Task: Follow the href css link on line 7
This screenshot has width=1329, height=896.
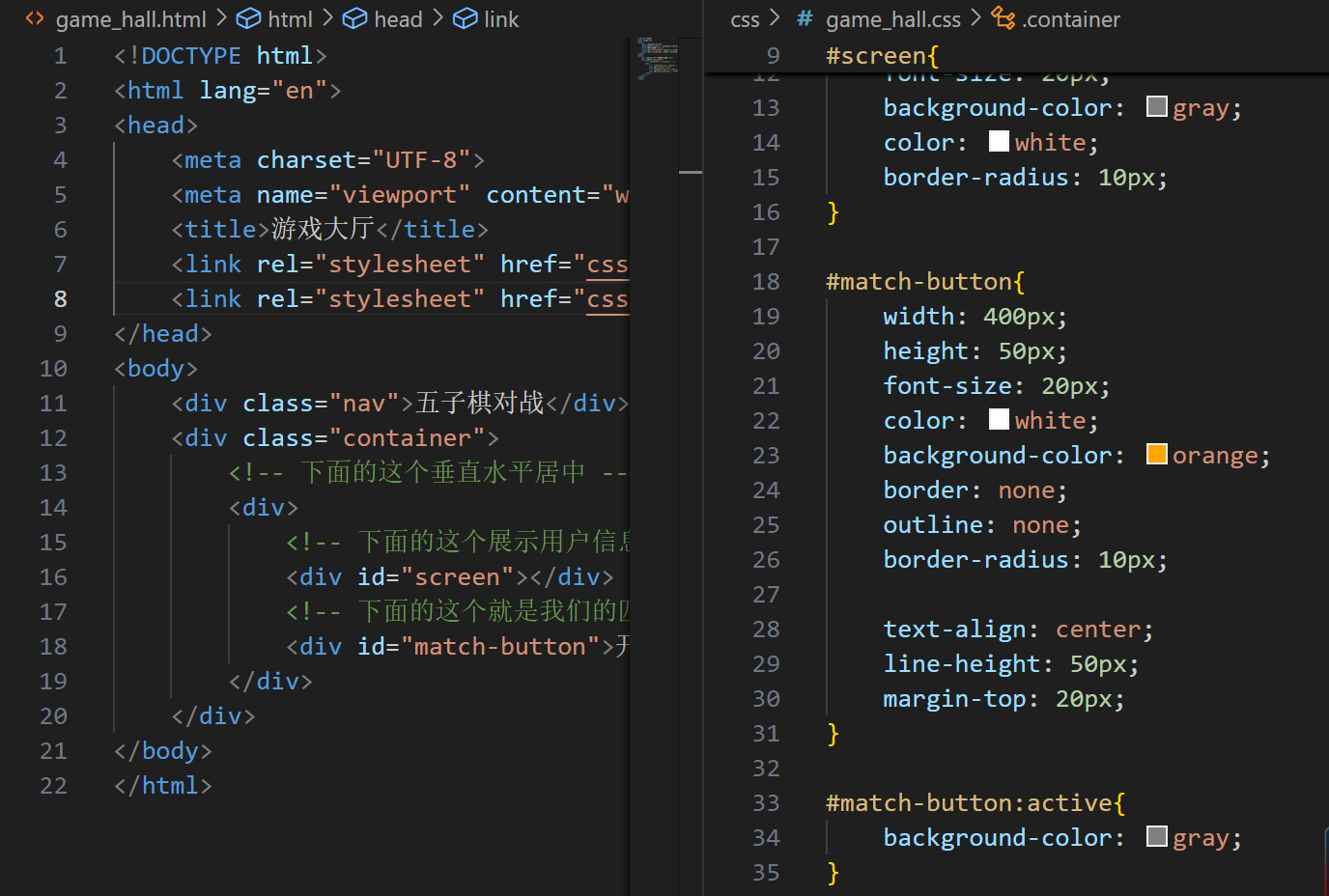Action: 608,265
